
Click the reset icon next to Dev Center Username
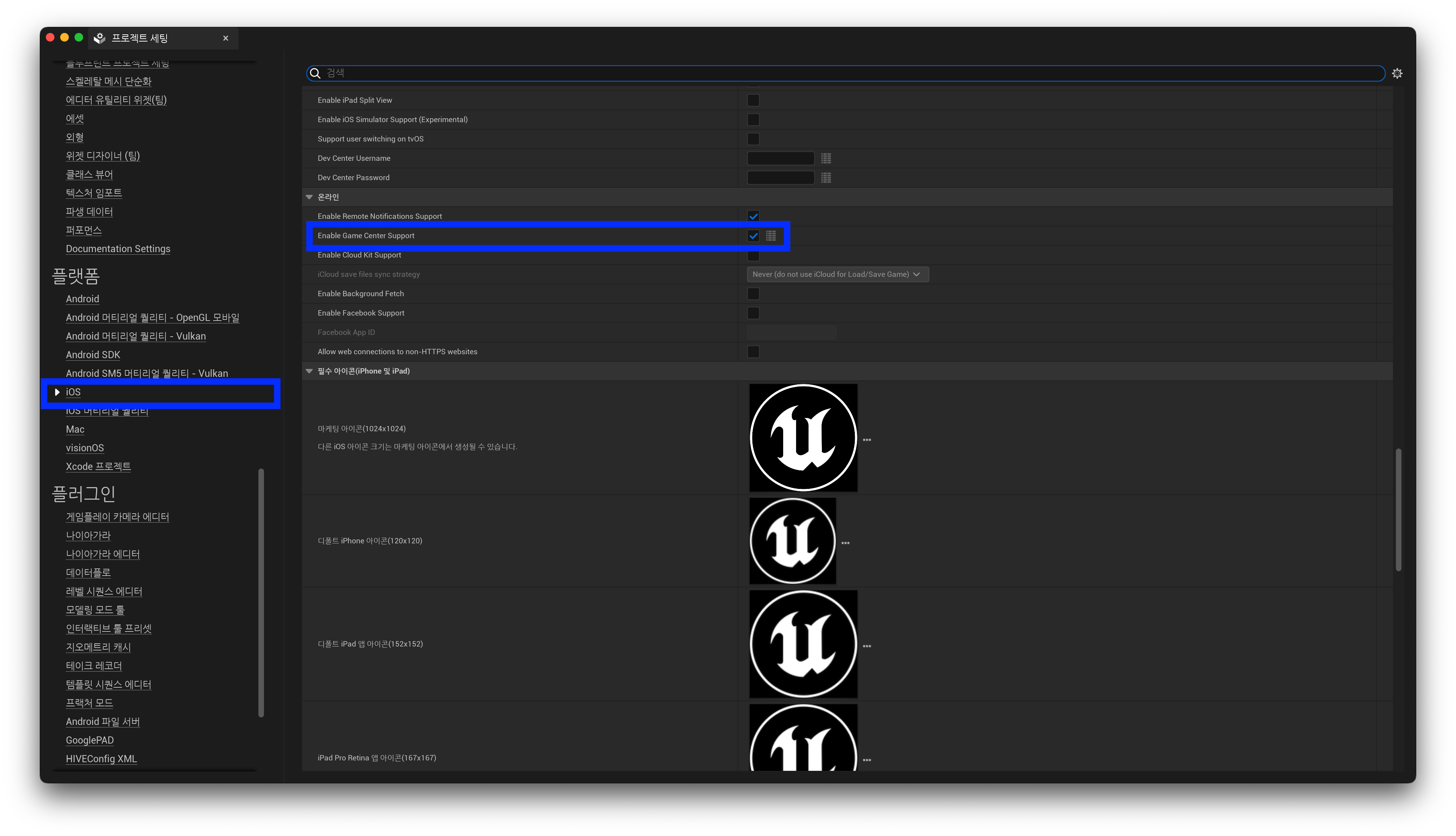[826, 158]
